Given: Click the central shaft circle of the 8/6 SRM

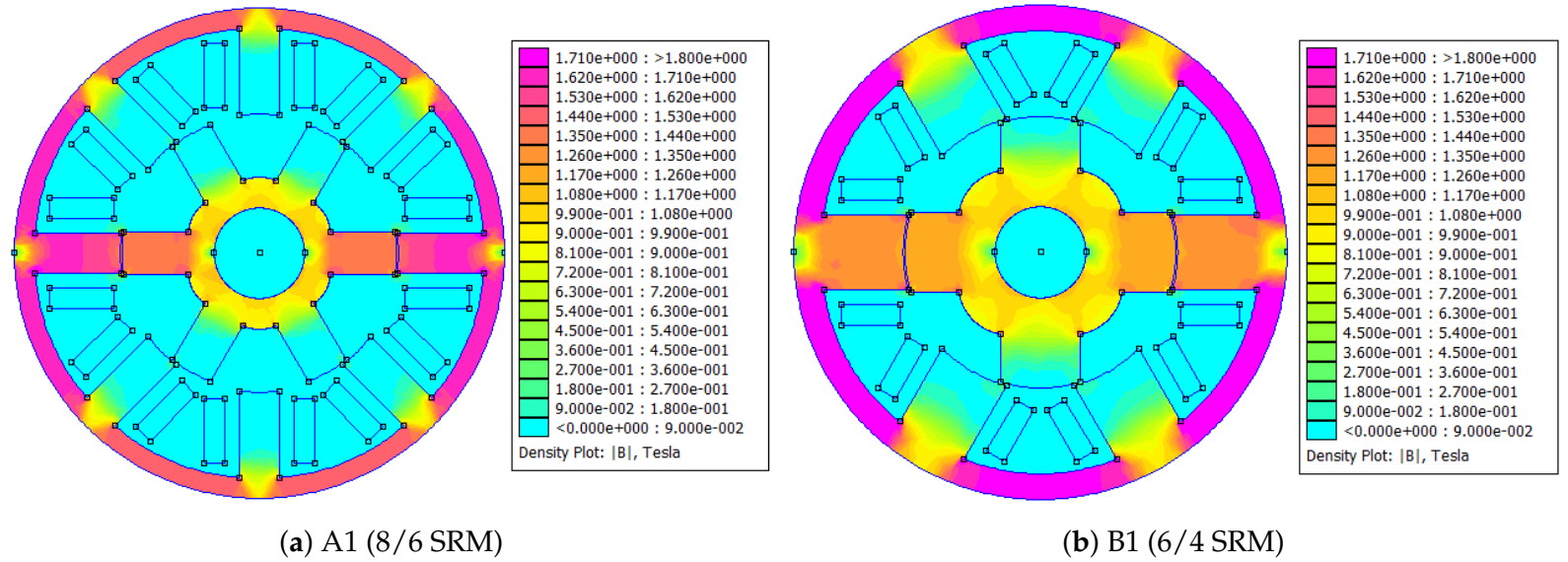Looking at the screenshot, I should [x=259, y=252].
